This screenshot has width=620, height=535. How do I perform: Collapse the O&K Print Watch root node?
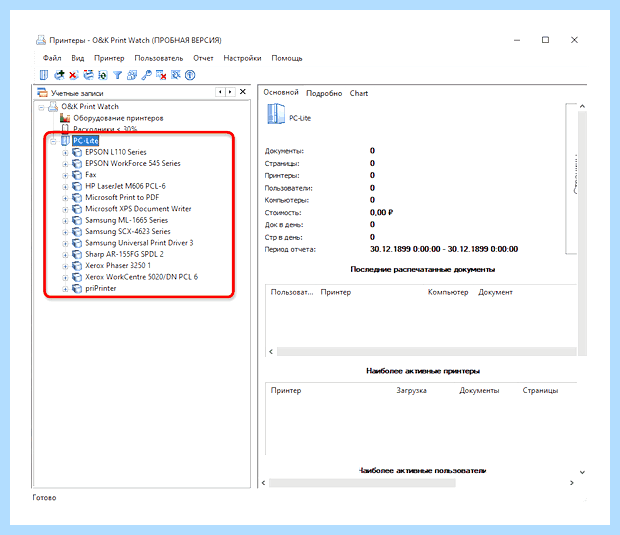coord(41,107)
